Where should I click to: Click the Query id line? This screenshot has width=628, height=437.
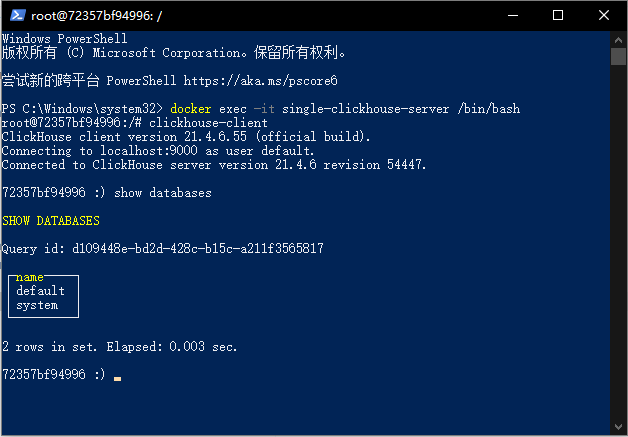pos(163,249)
